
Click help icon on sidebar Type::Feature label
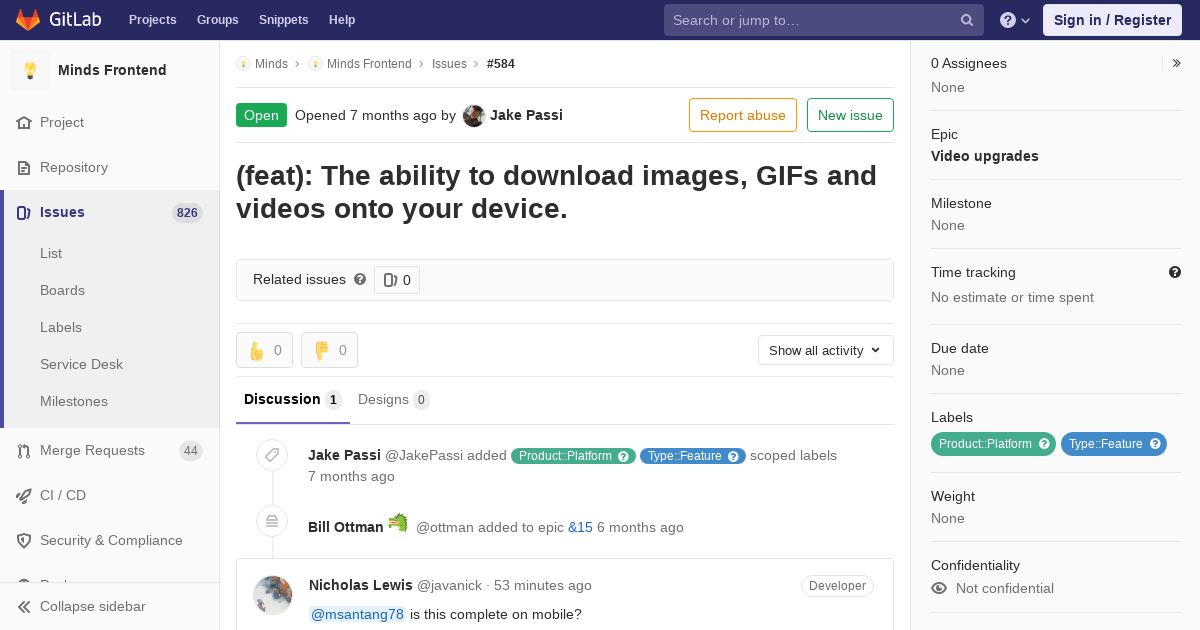coord(1155,443)
